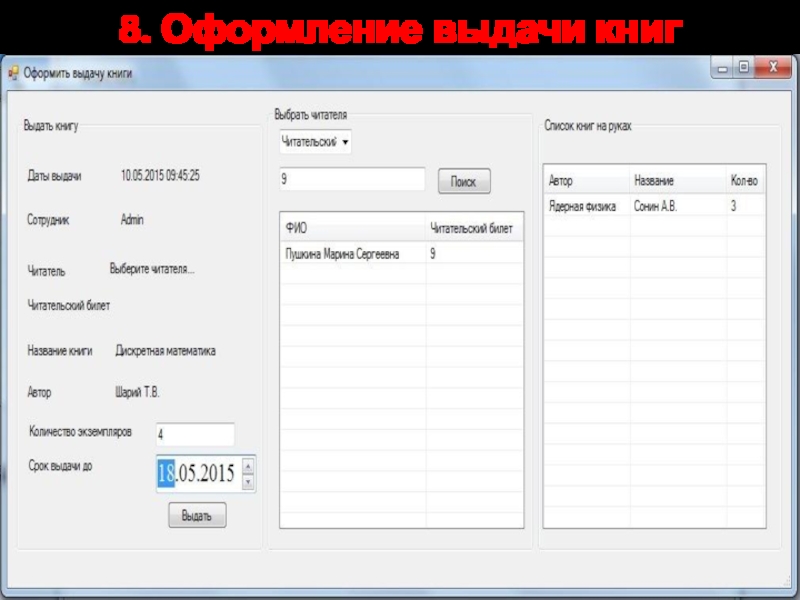Click the Поиск button
This screenshot has height=600, width=800.
464,181
